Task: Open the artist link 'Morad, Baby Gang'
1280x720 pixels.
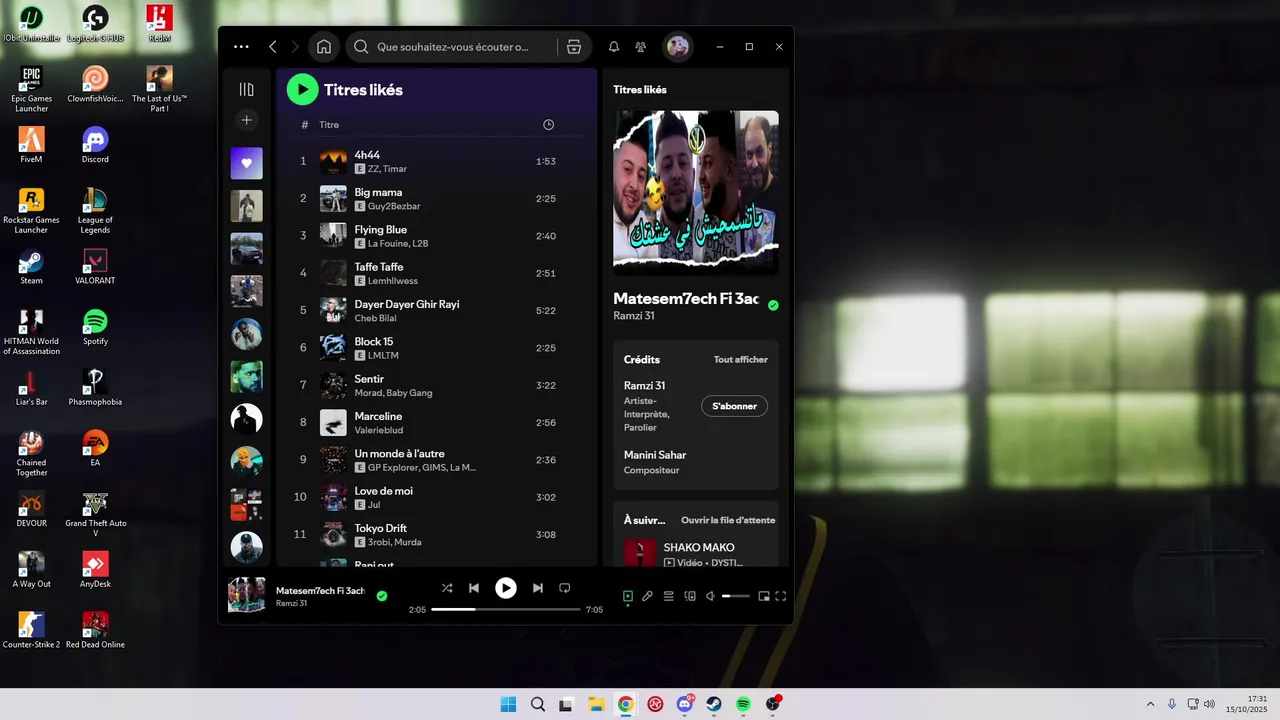Action: (394, 393)
